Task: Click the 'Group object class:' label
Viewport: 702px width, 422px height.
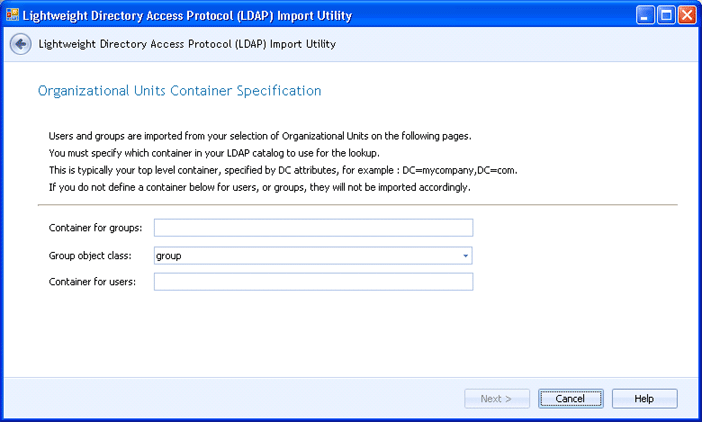Action: click(x=90, y=256)
